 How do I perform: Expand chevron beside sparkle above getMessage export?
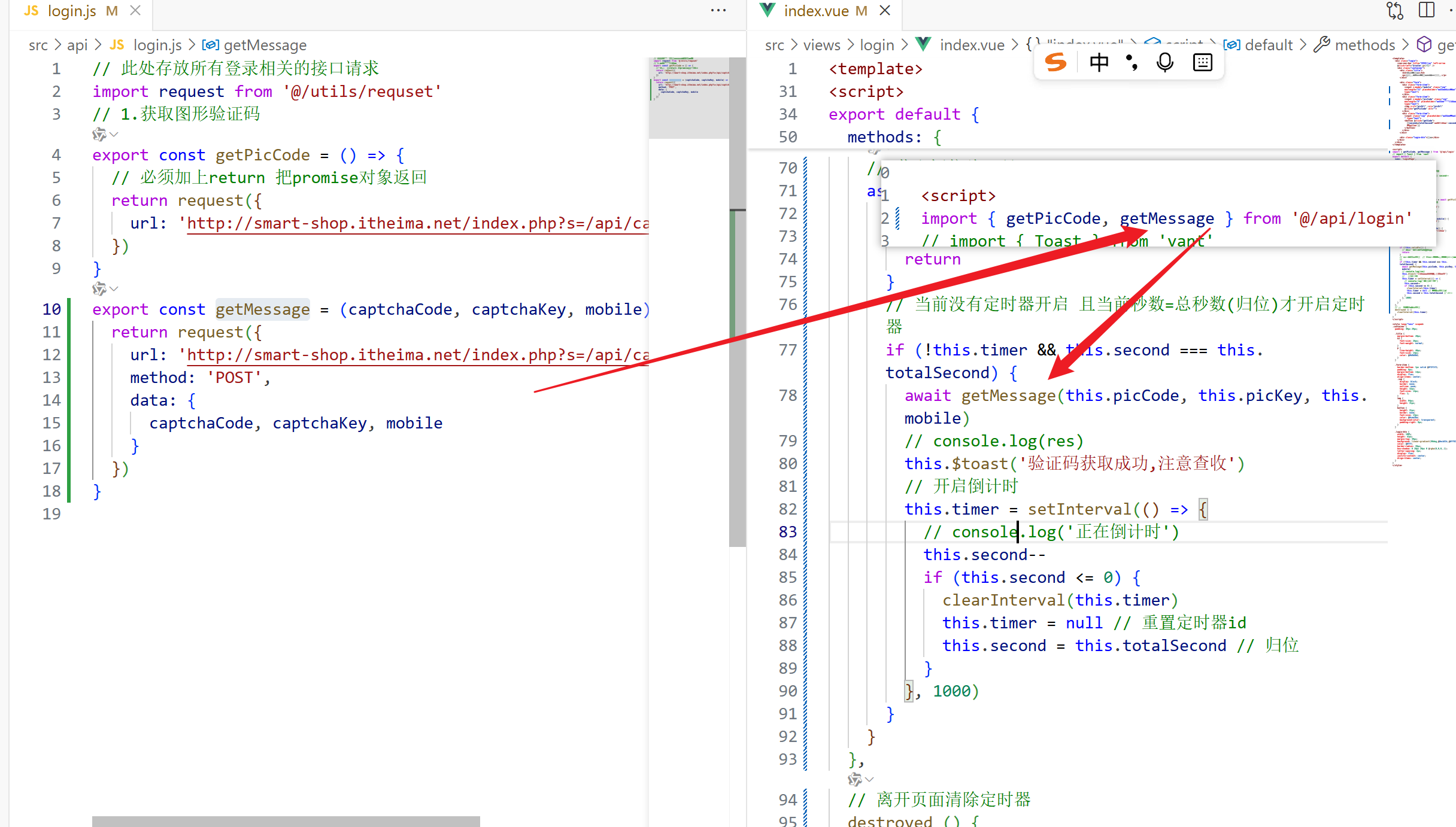114,289
